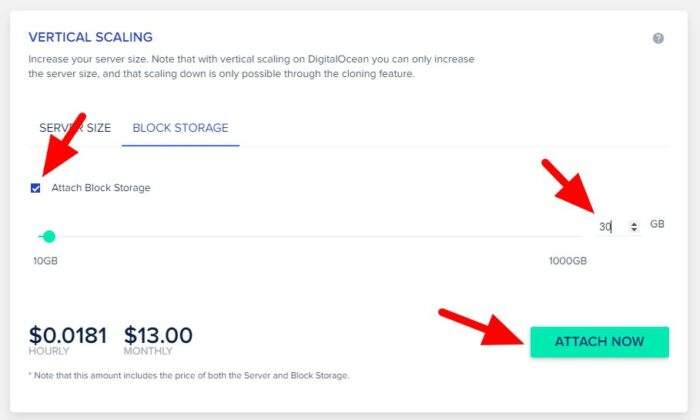The height and width of the screenshot is (420, 700).
Task: Select the Block Storage tab
Action: point(180,128)
